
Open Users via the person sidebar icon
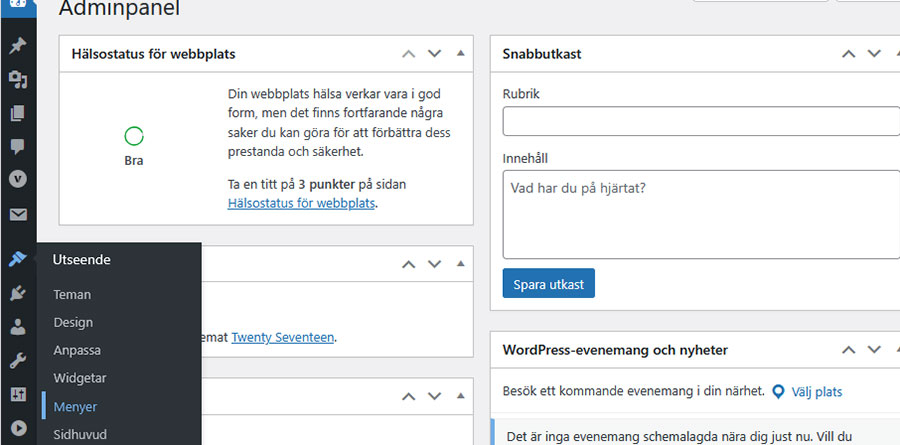(x=17, y=327)
